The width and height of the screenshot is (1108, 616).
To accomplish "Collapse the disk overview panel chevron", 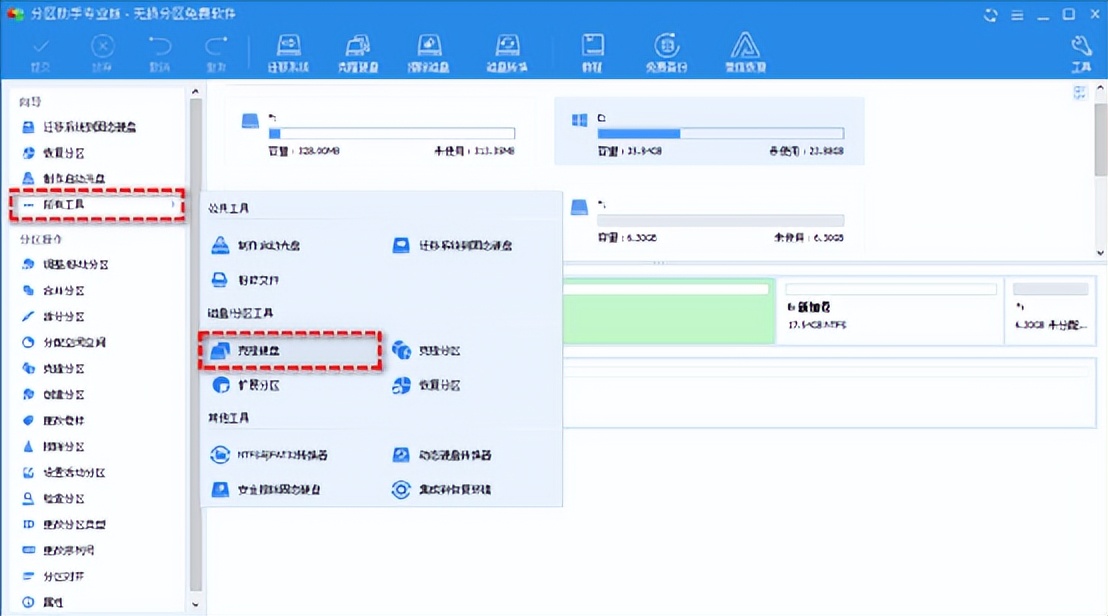I will tap(1080, 92).
